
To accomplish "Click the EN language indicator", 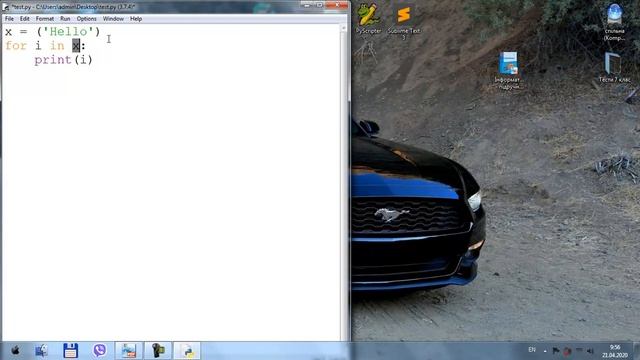I will coord(532,350).
